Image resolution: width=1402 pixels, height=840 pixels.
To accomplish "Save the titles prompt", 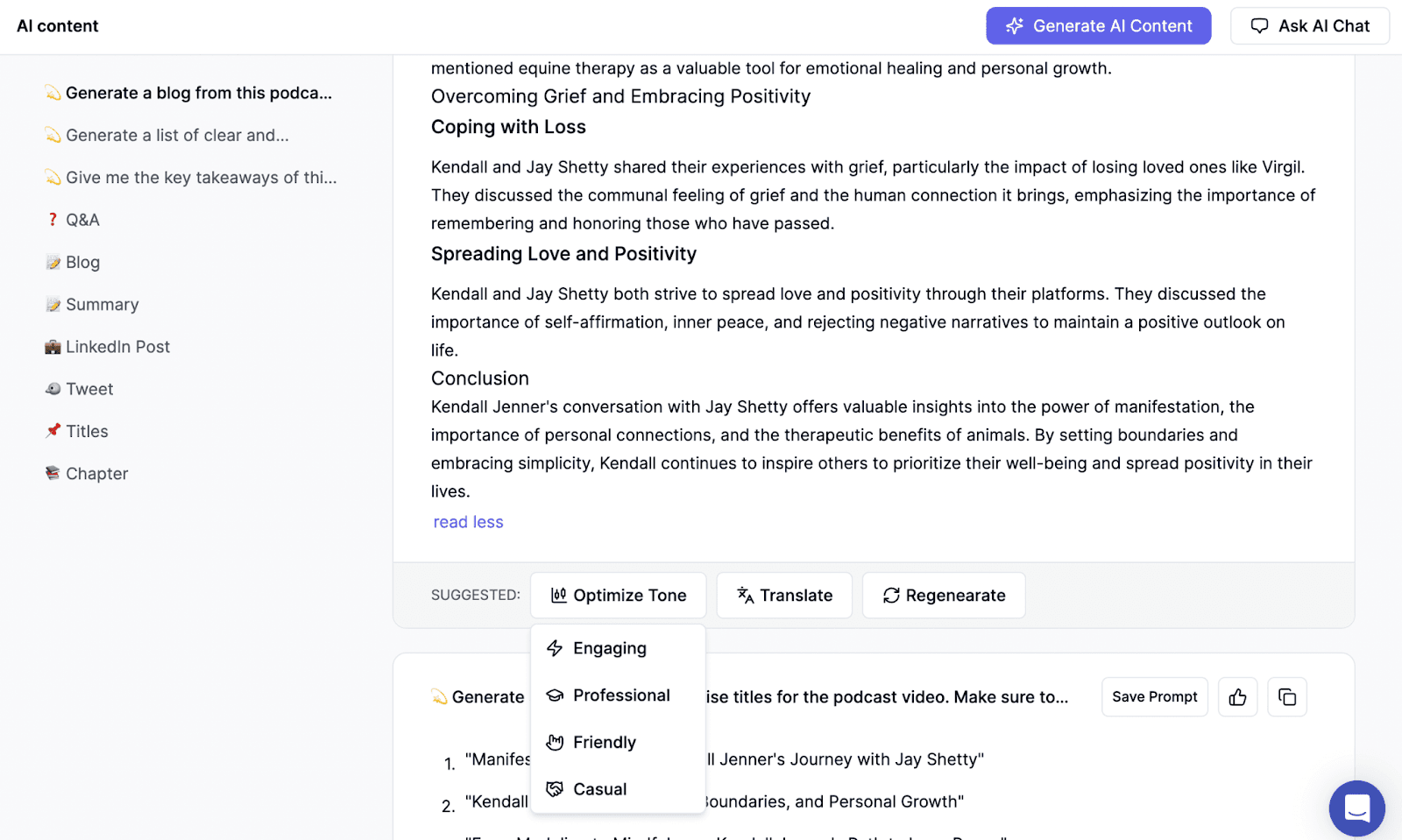I will (1154, 696).
